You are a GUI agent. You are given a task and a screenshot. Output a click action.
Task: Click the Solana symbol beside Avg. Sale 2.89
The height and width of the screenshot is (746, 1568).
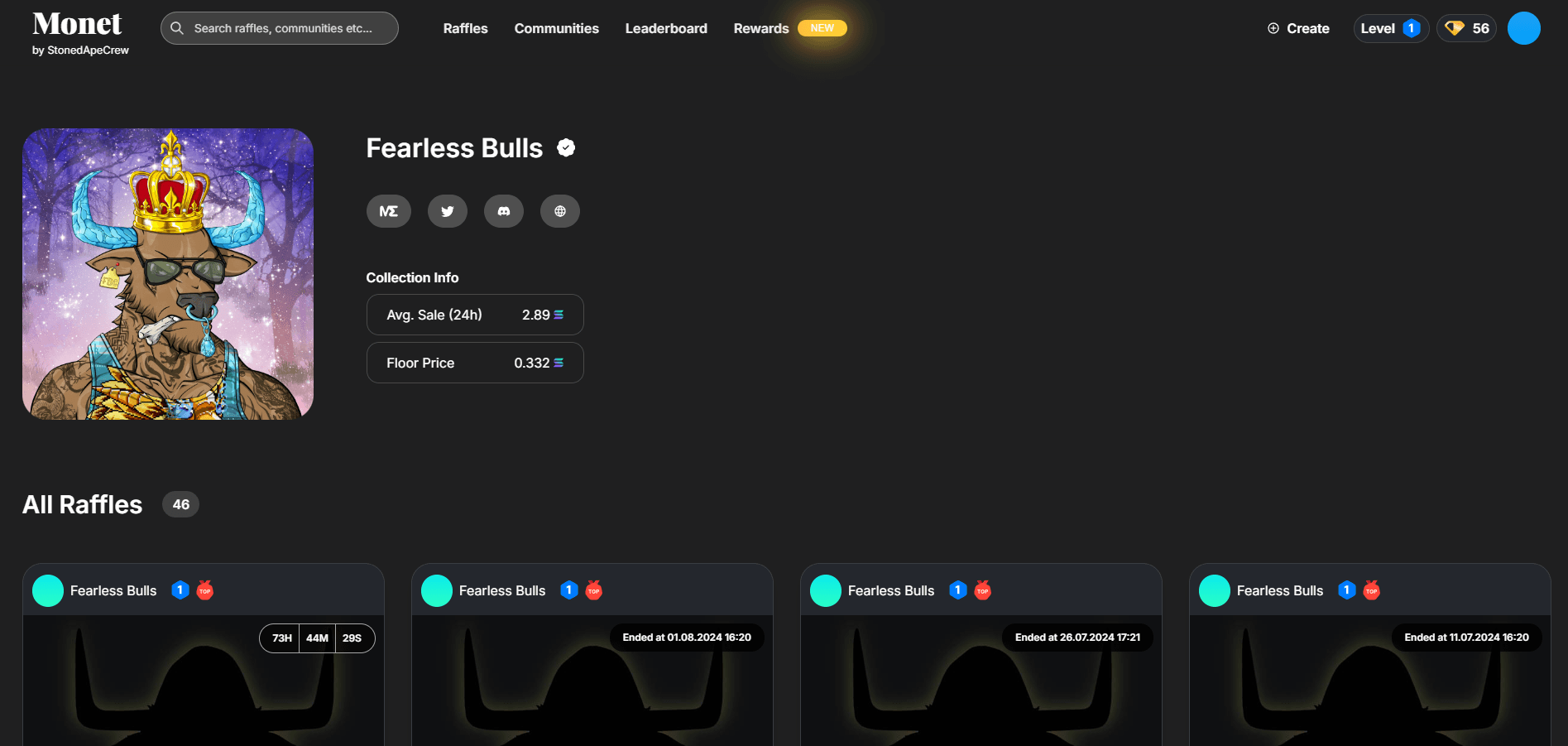pyautogui.click(x=559, y=315)
